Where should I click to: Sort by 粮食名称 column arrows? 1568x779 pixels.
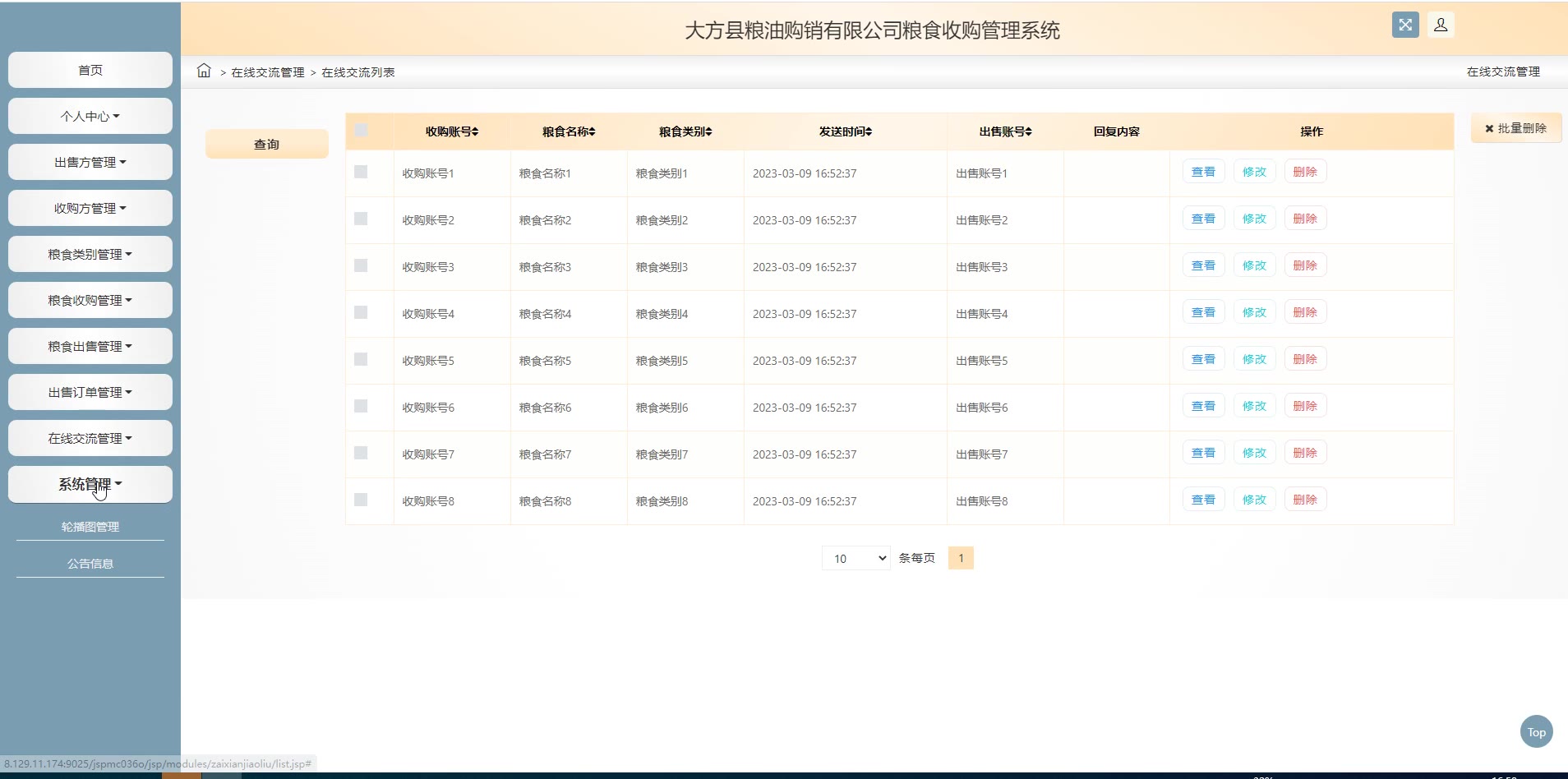click(592, 131)
